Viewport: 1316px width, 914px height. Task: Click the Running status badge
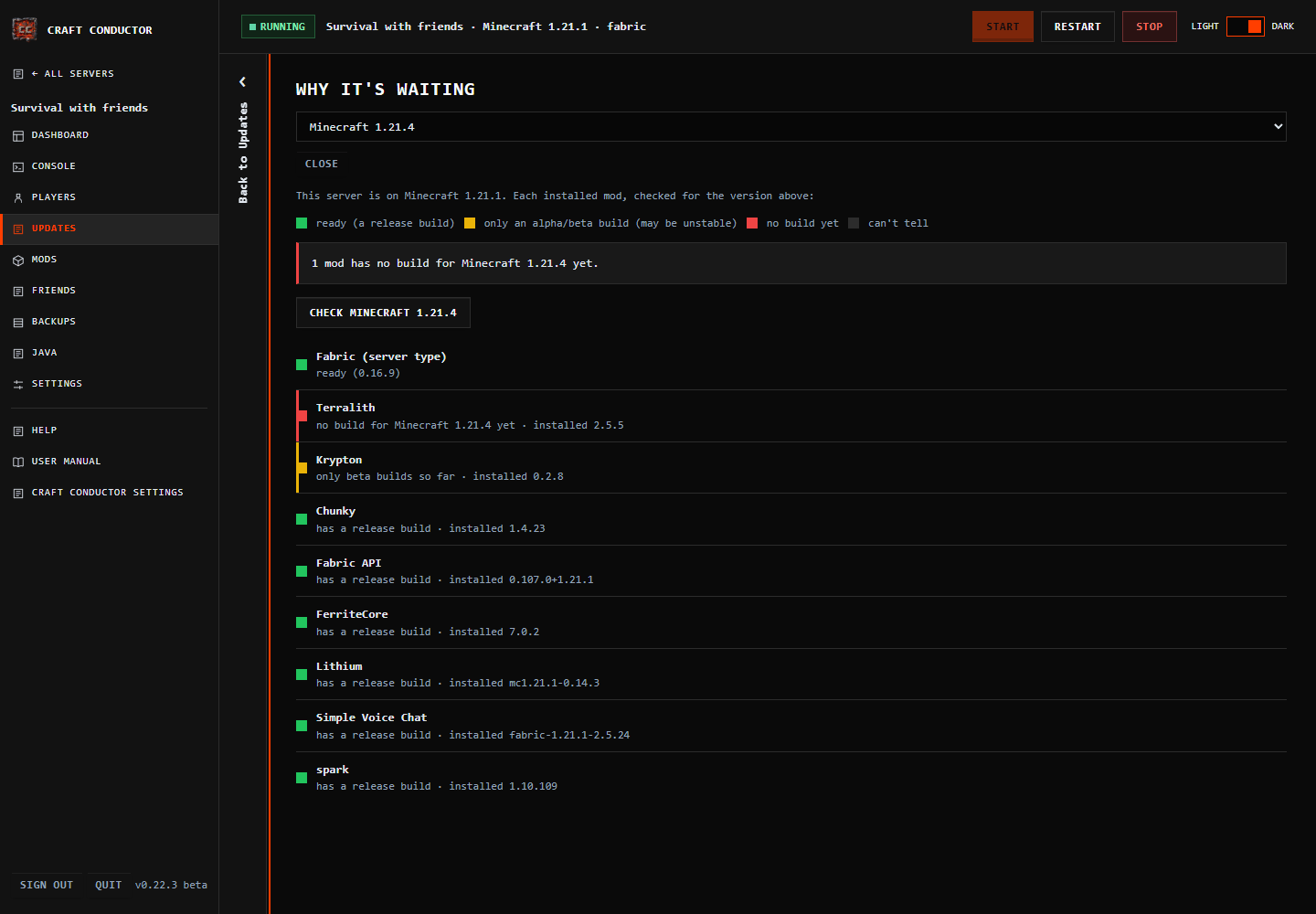278,27
